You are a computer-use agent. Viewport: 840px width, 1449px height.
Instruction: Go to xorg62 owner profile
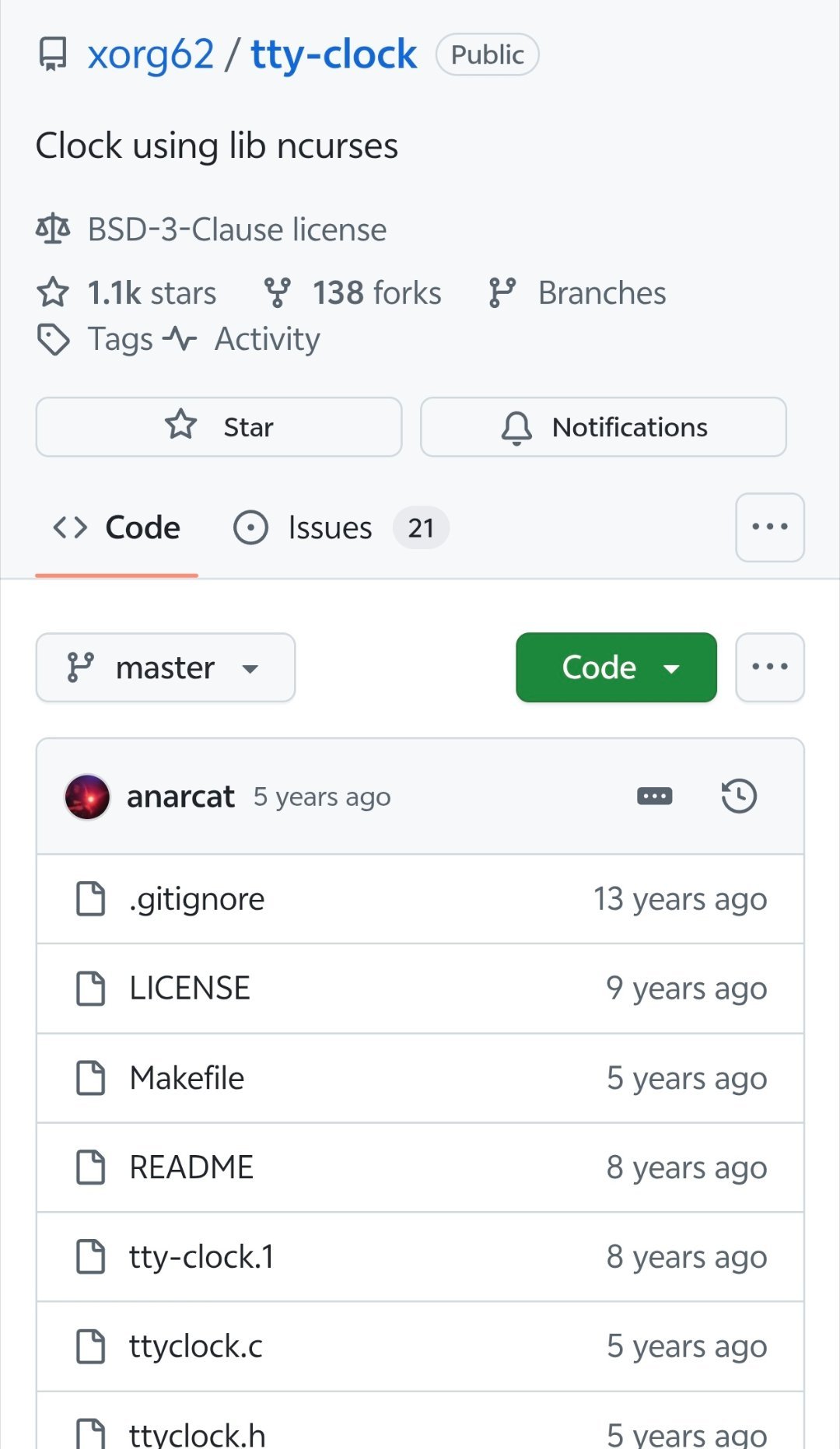point(150,54)
